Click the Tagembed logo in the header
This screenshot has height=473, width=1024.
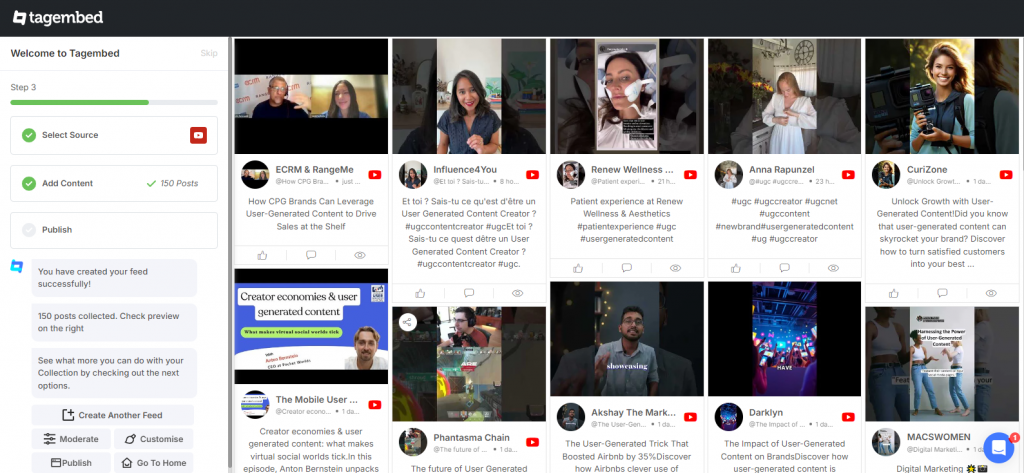pos(58,18)
